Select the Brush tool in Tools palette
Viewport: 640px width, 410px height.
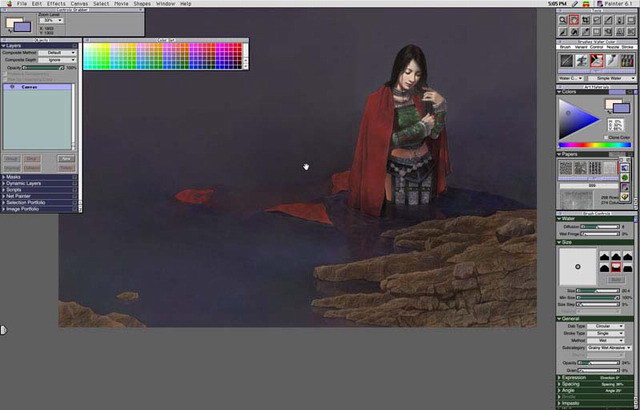[563, 31]
